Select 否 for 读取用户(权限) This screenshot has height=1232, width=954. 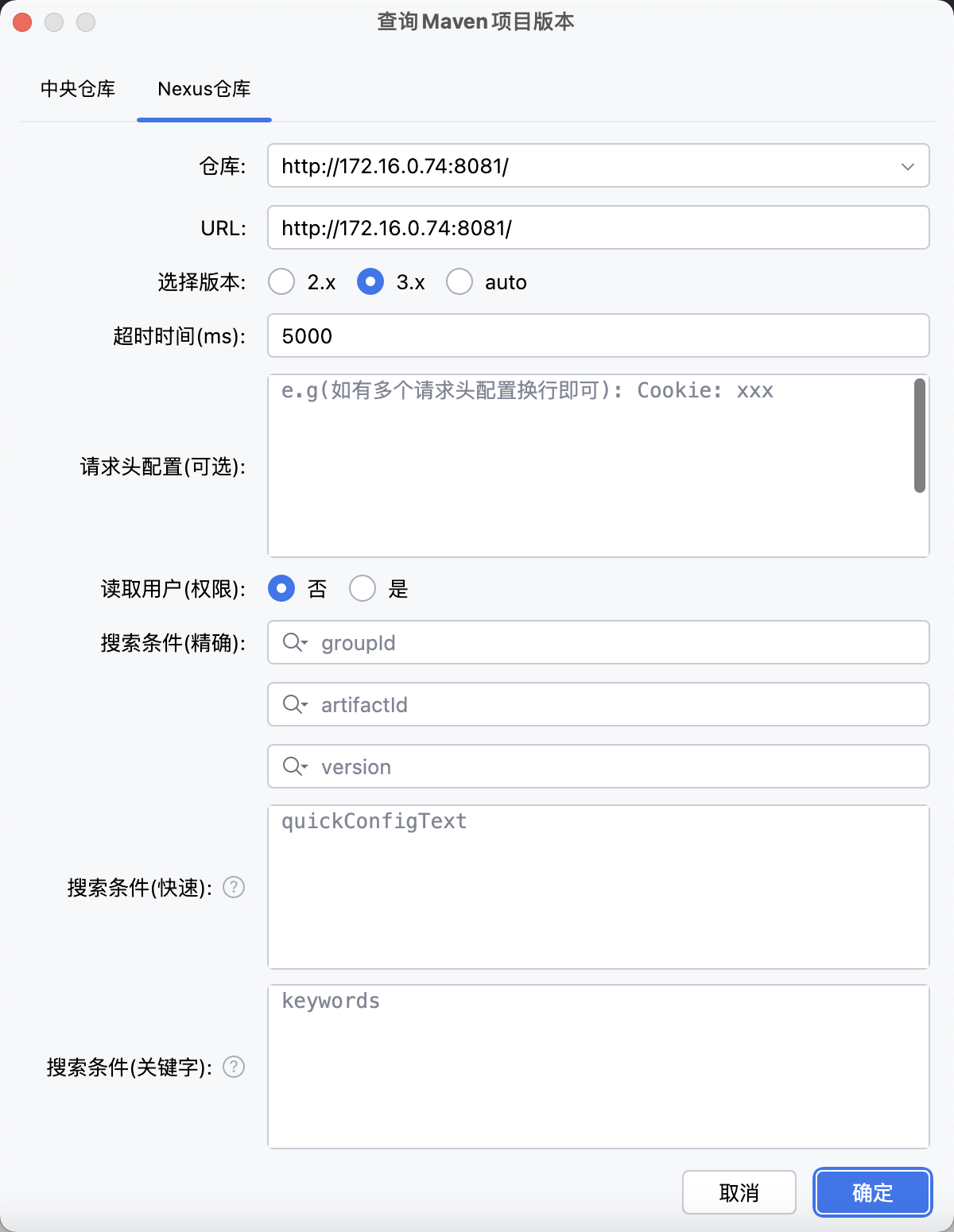coord(281,588)
